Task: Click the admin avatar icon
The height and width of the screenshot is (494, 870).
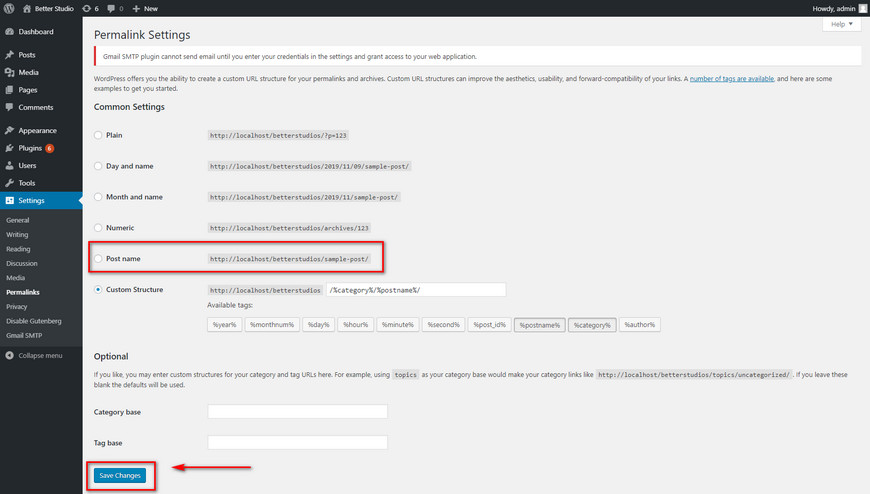Action: [x=863, y=8]
